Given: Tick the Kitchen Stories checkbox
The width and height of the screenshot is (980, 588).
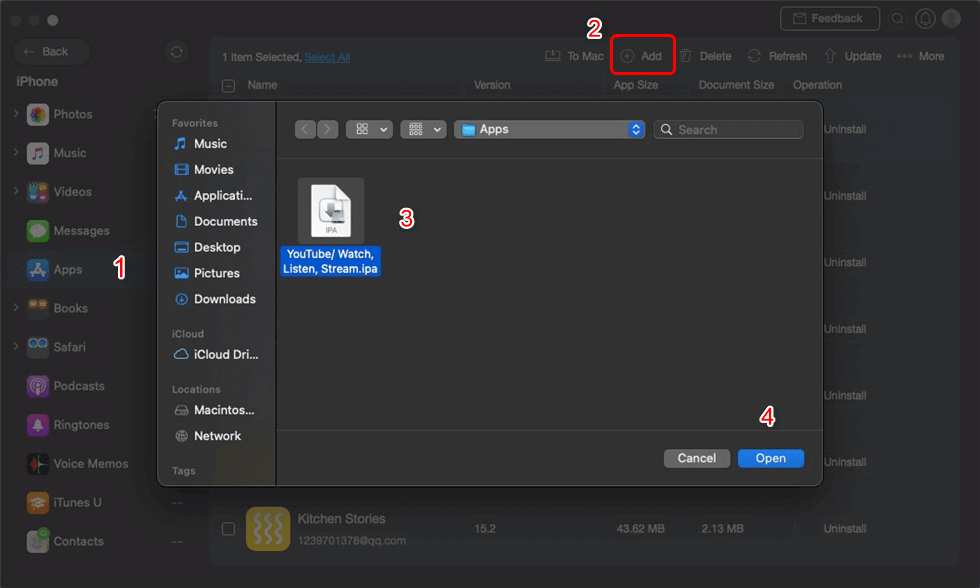Looking at the screenshot, I should point(229,529).
